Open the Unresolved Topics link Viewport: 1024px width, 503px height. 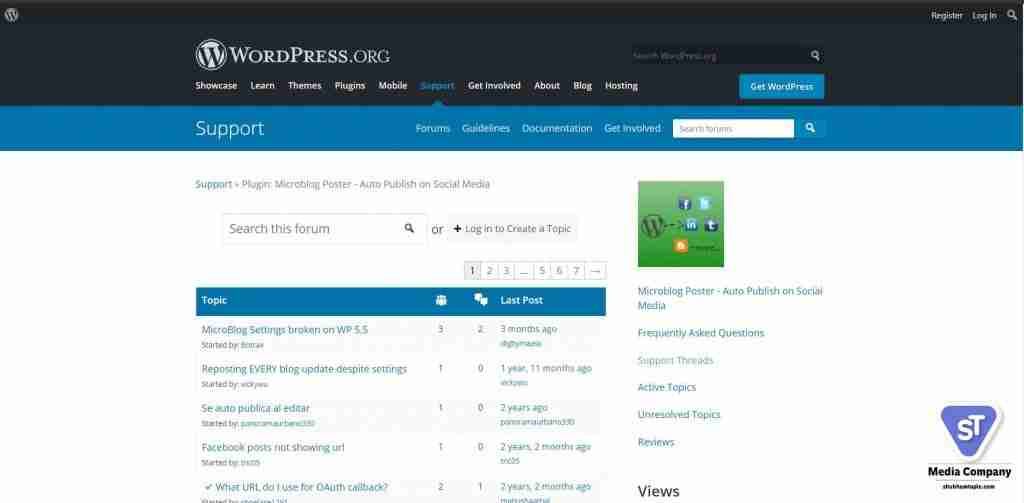(679, 414)
